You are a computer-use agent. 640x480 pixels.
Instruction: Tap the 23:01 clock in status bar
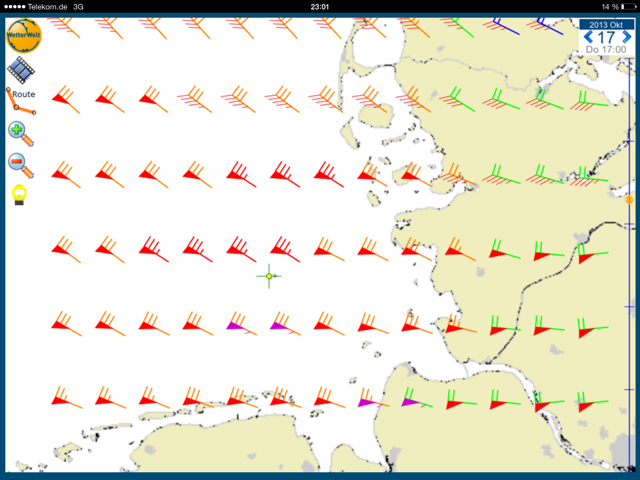point(320,6)
